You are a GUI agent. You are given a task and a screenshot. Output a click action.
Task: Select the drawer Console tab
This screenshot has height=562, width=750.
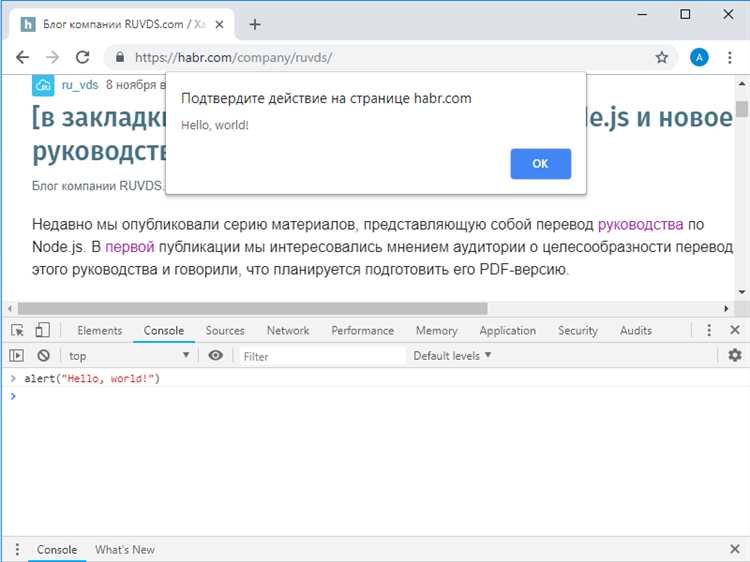[x=57, y=550]
